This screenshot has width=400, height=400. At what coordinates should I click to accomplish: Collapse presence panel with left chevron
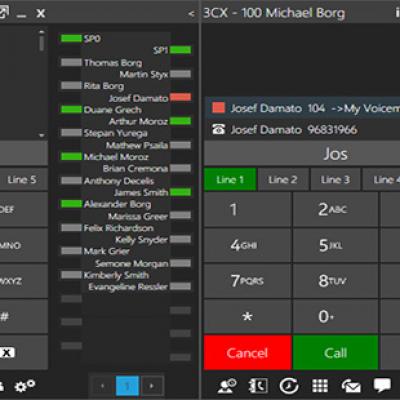[191, 14]
